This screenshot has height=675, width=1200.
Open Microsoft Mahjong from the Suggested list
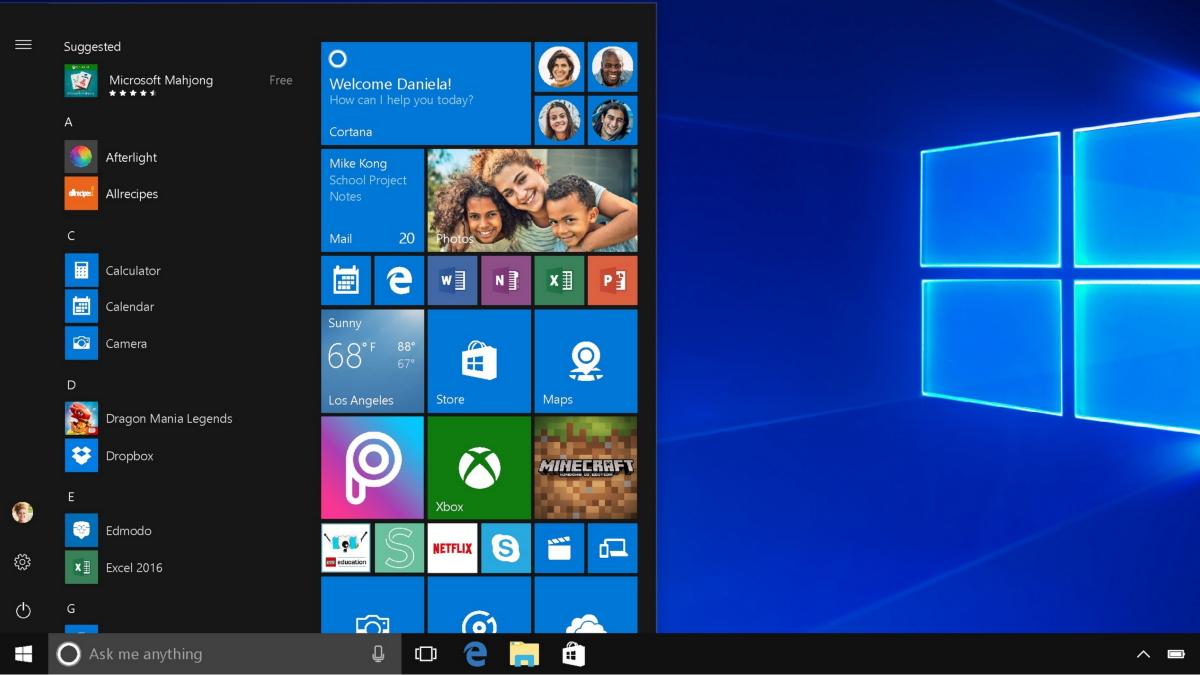pyautogui.click(x=180, y=80)
